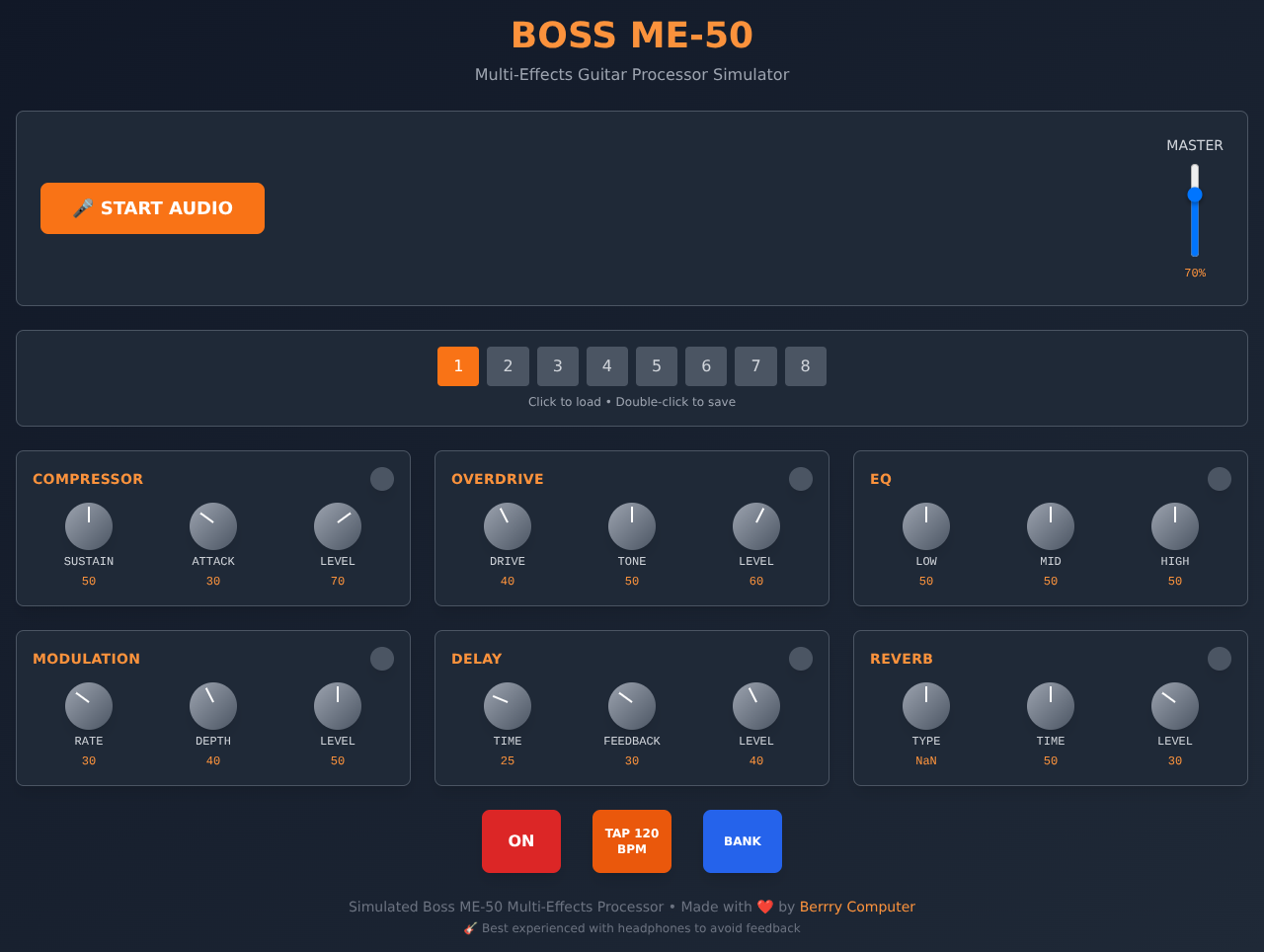Enable the EQ effect toggle
The height and width of the screenshot is (952, 1264).
(1220, 478)
